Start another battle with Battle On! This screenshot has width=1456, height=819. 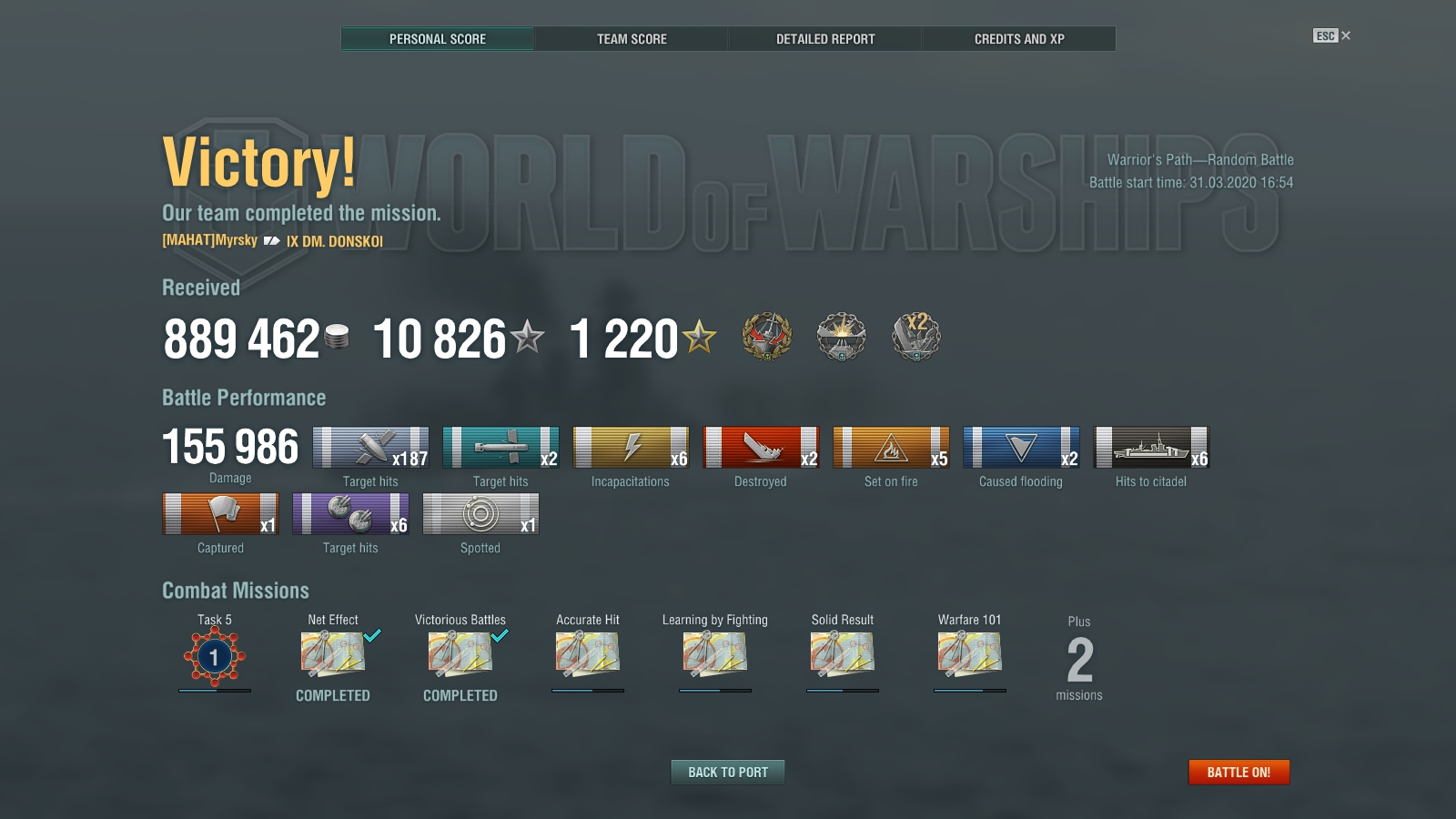click(x=1239, y=772)
